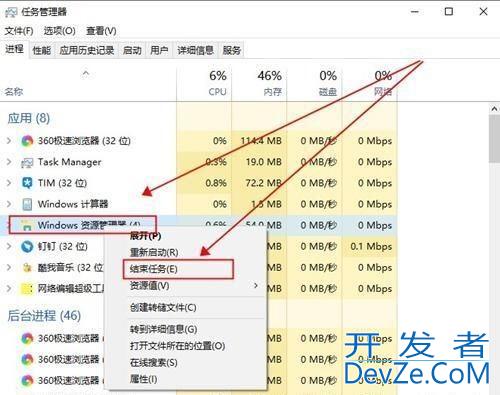Expand the 酷我音乐 row
500x395 pixels.
click(x=9, y=267)
